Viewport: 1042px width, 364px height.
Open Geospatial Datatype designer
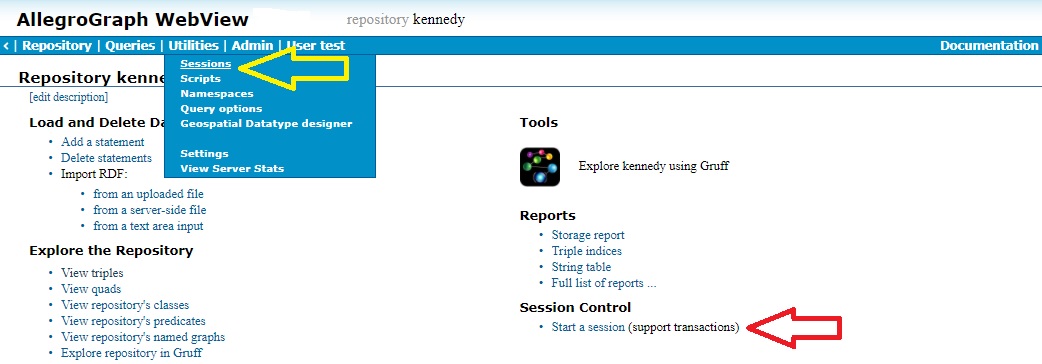[x=266, y=124]
